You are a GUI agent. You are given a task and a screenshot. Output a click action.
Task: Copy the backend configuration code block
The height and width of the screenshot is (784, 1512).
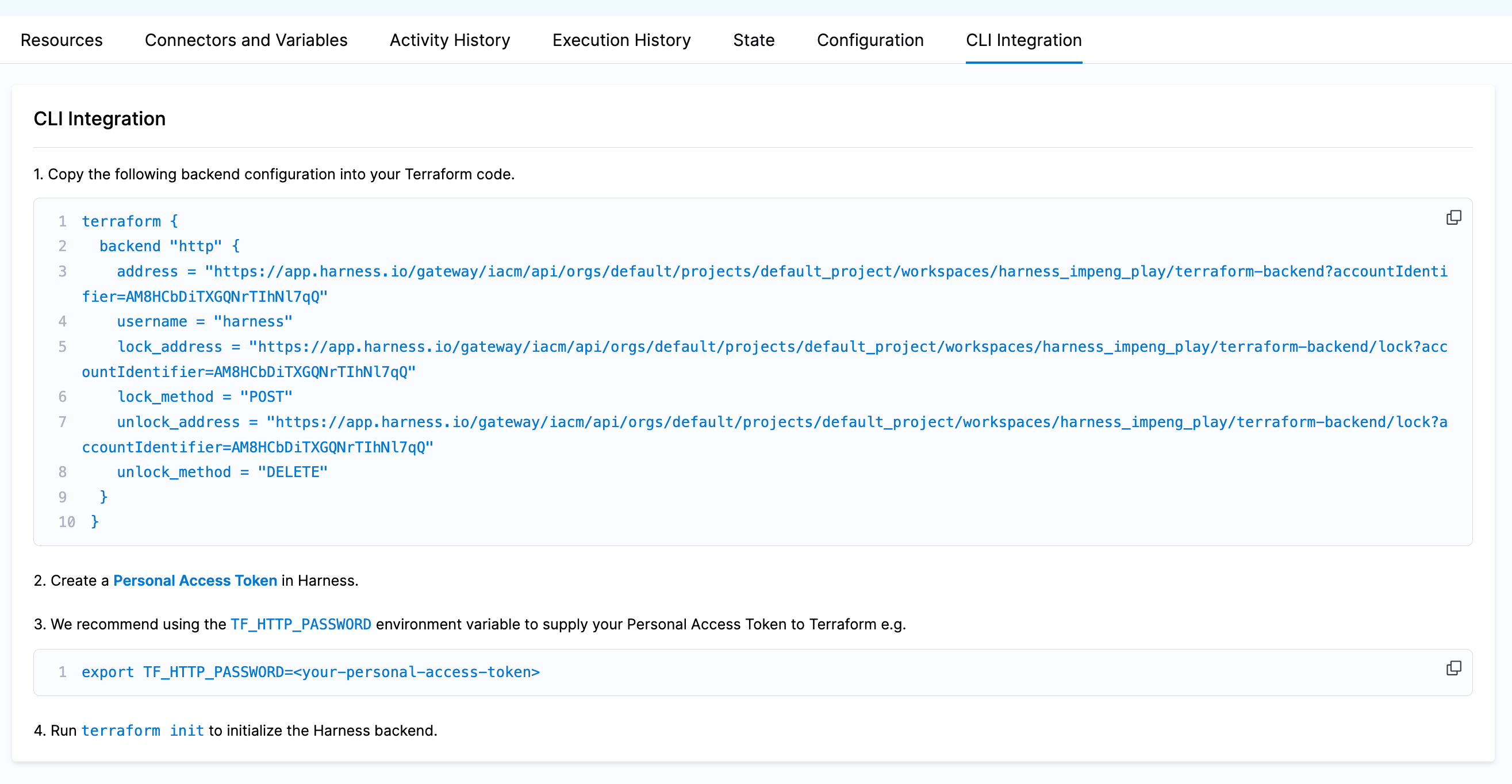[x=1455, y=217]
